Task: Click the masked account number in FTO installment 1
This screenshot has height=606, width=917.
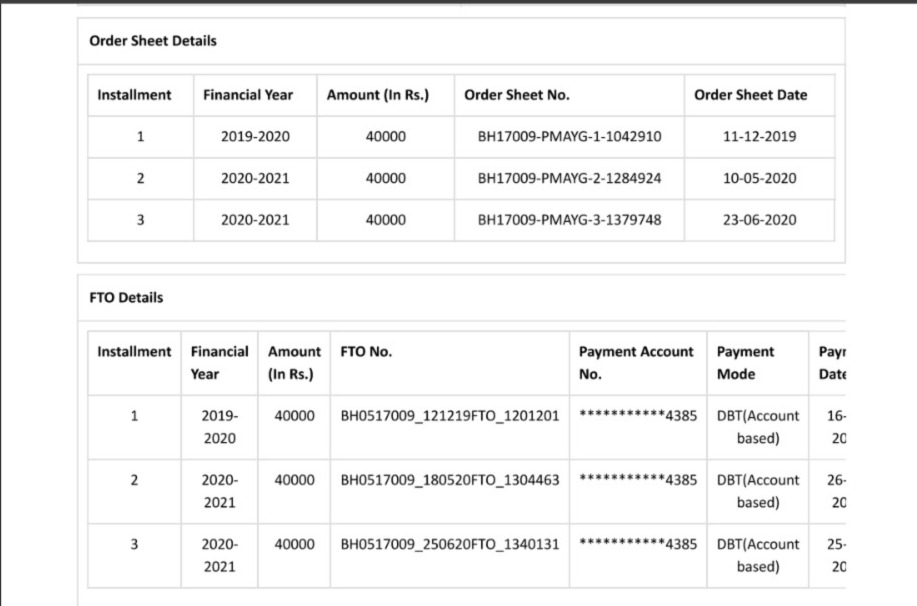Action: pos(637,415)
